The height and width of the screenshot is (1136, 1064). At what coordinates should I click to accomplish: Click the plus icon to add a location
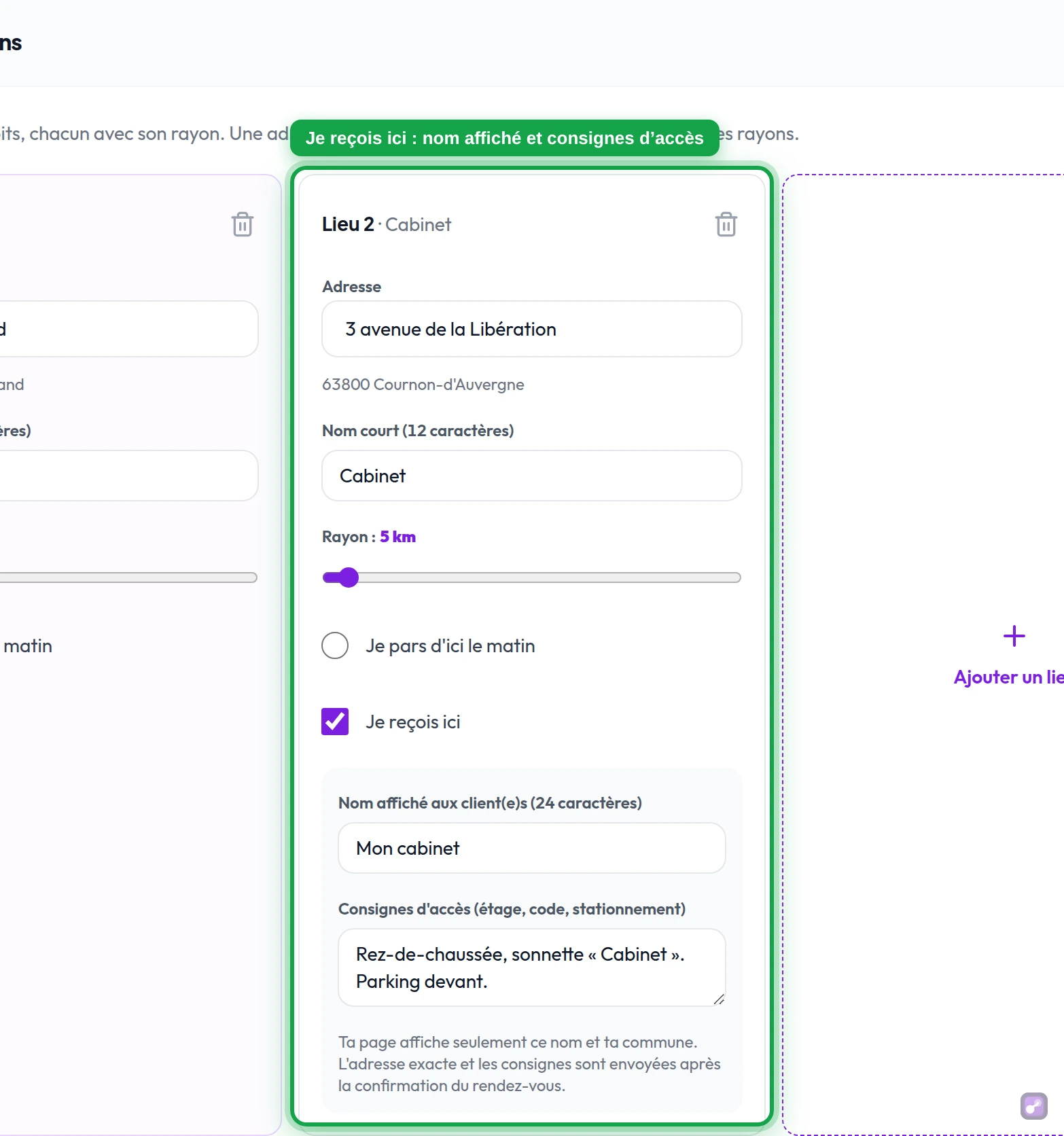(1014, 637)
